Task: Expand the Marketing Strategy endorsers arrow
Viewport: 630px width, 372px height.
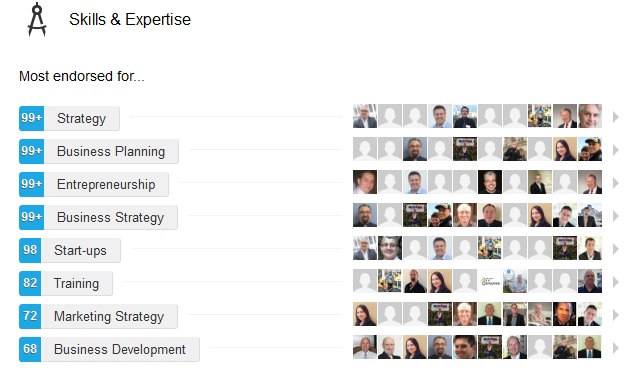Action: (615, 315)
